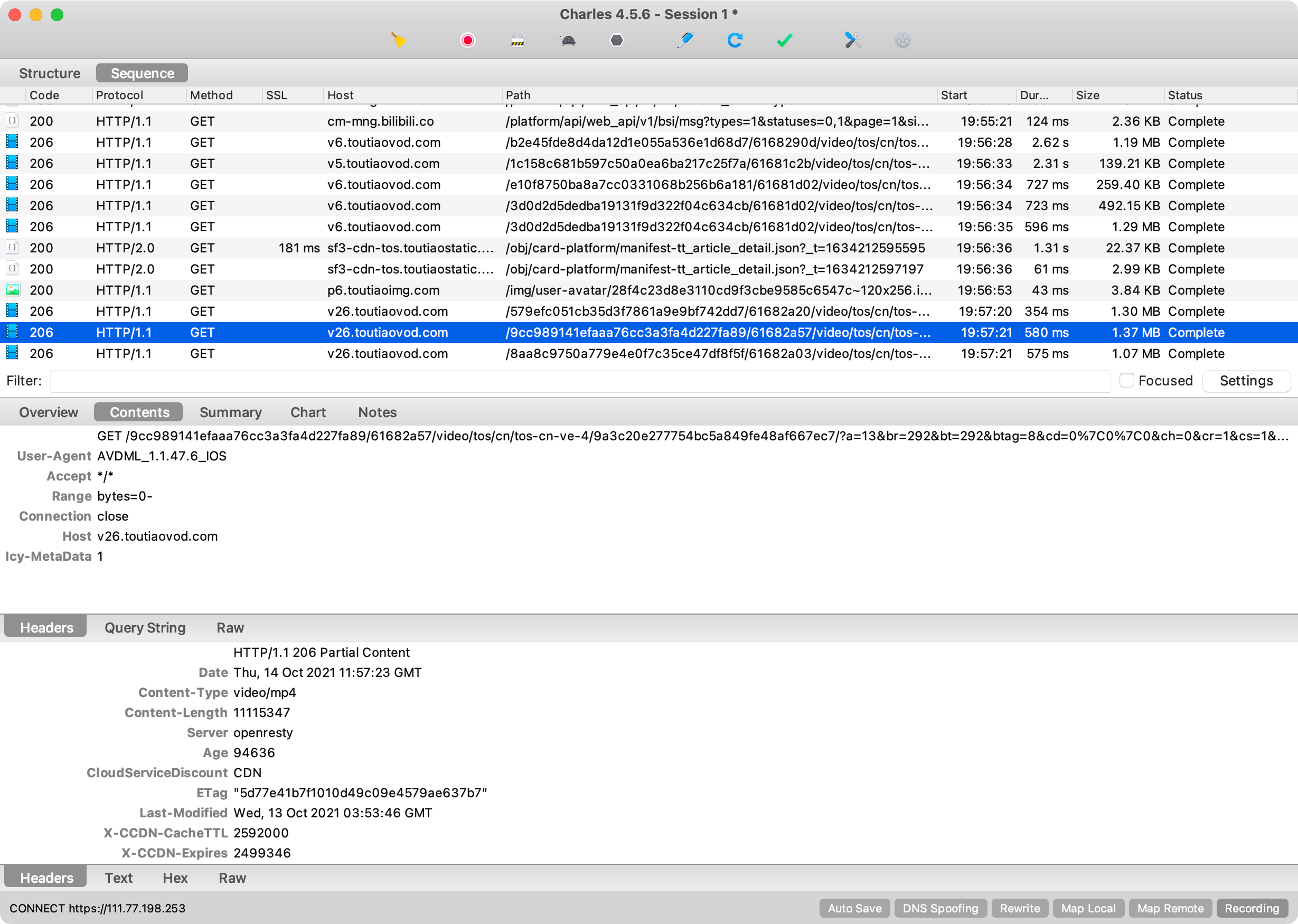Switch to the Sequence view
The width and height of the screenshot is (1298, 924).
(x=142, y=73)
